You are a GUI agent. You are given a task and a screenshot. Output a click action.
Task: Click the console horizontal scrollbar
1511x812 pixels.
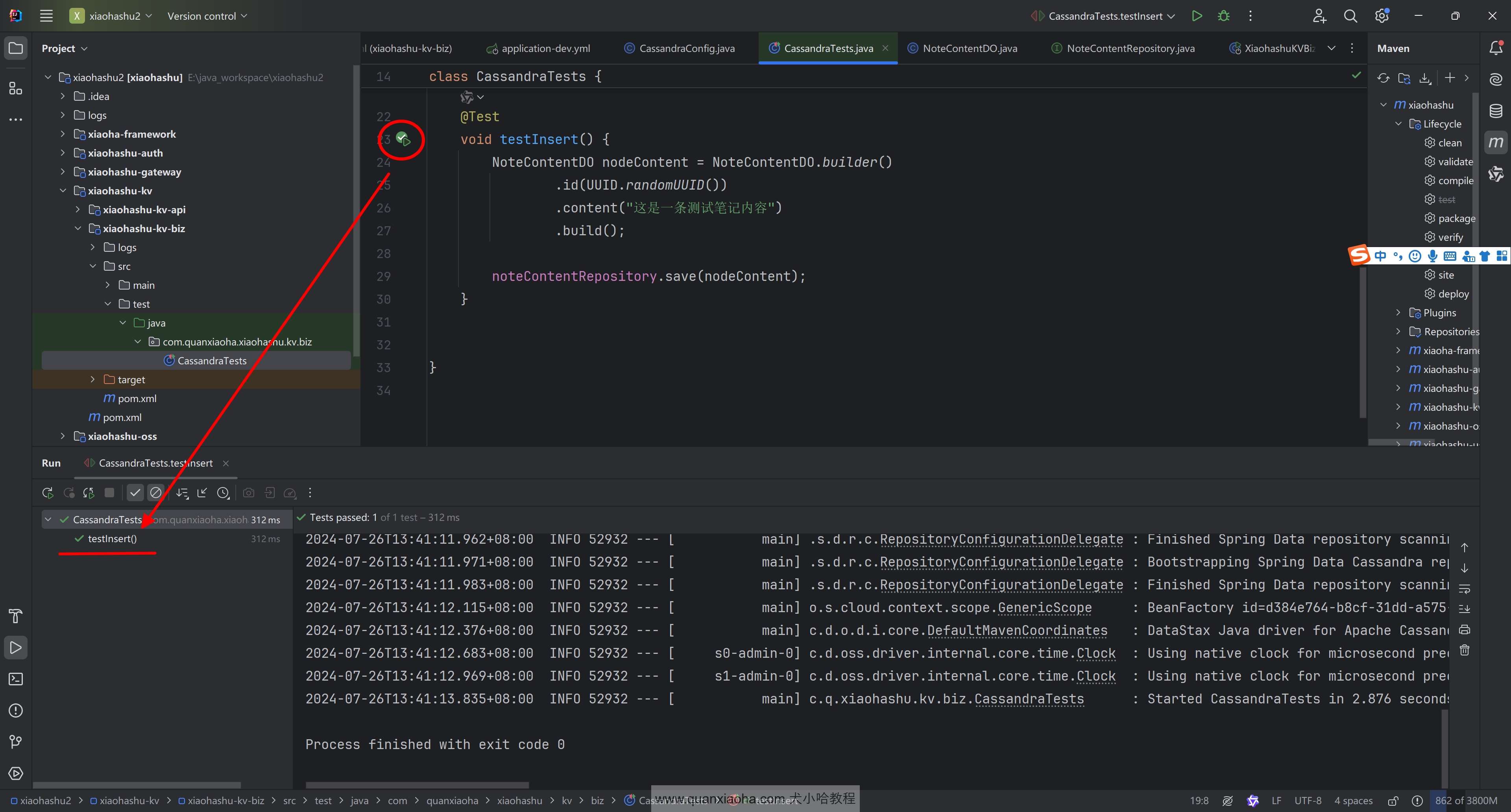(417, 784)
